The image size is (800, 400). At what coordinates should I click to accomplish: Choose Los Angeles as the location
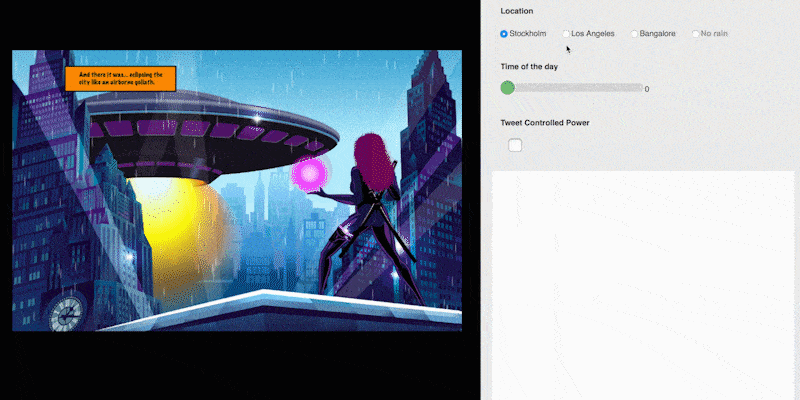click(x=566, y=34)
